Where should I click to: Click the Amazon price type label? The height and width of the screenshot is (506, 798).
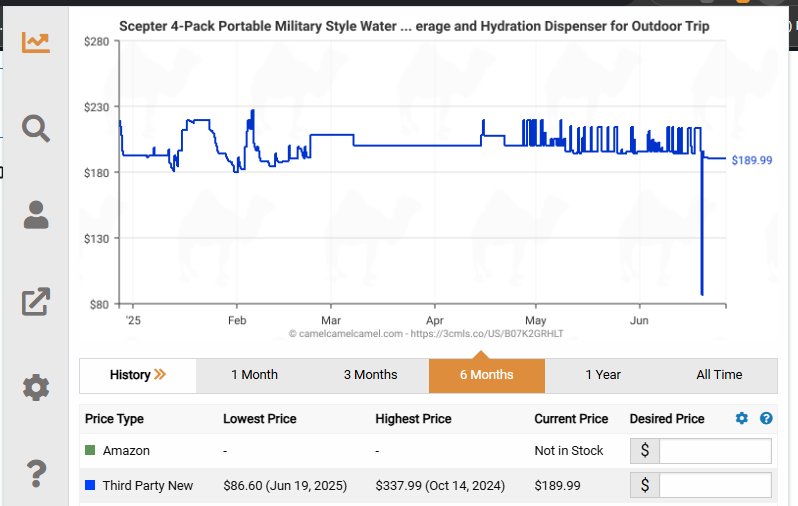(x=126, y=451)
